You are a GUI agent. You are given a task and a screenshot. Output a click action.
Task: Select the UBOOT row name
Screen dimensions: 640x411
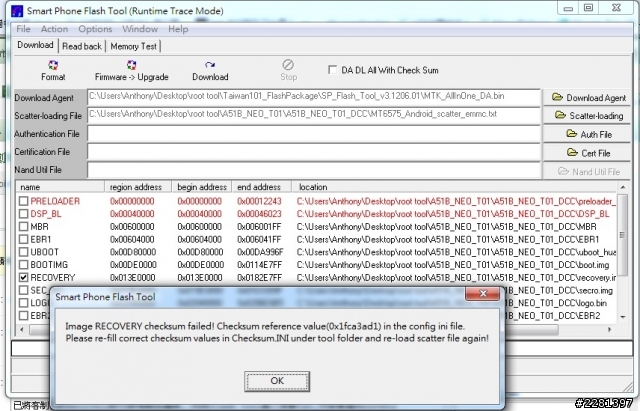click(x=44, y=252)
